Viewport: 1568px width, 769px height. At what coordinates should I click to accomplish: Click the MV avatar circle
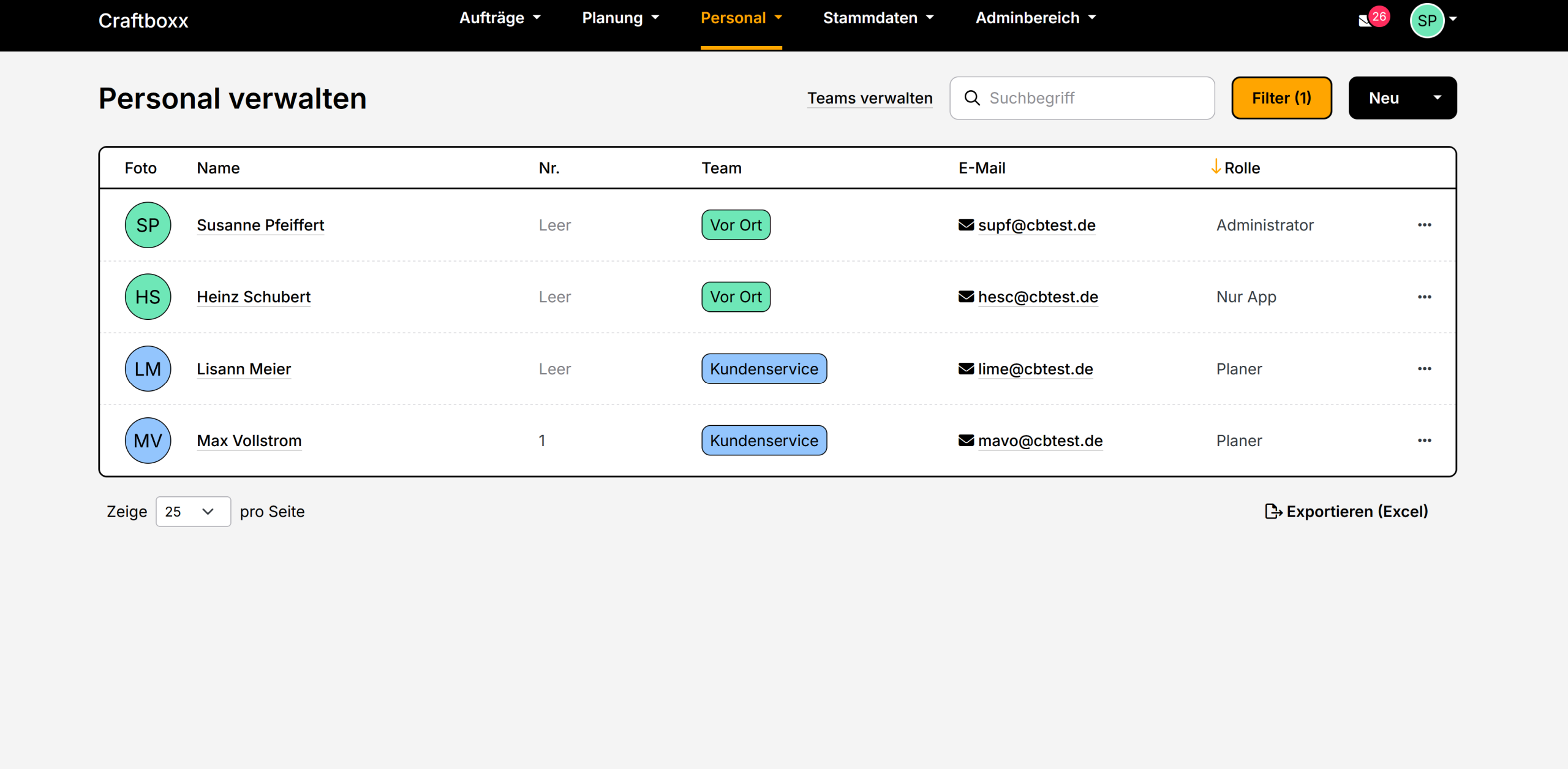coord(148,441)
